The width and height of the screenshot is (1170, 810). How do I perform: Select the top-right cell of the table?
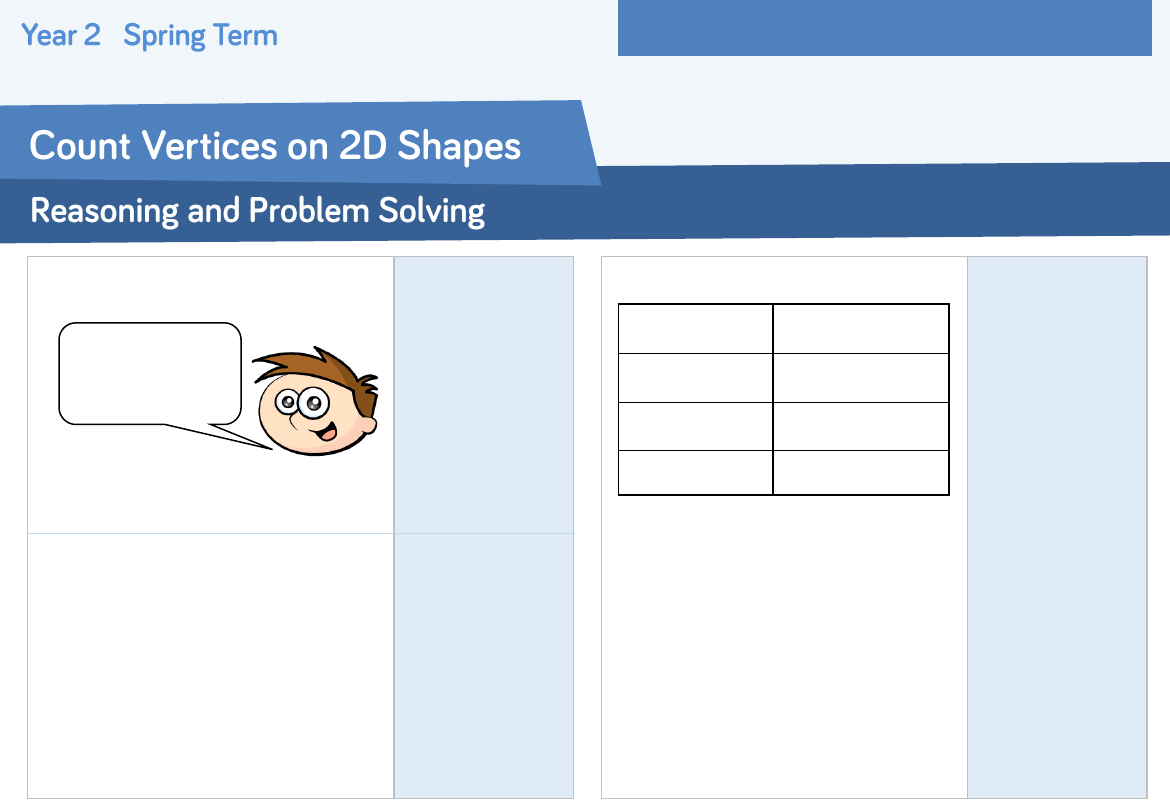click(x=861, y=329)
